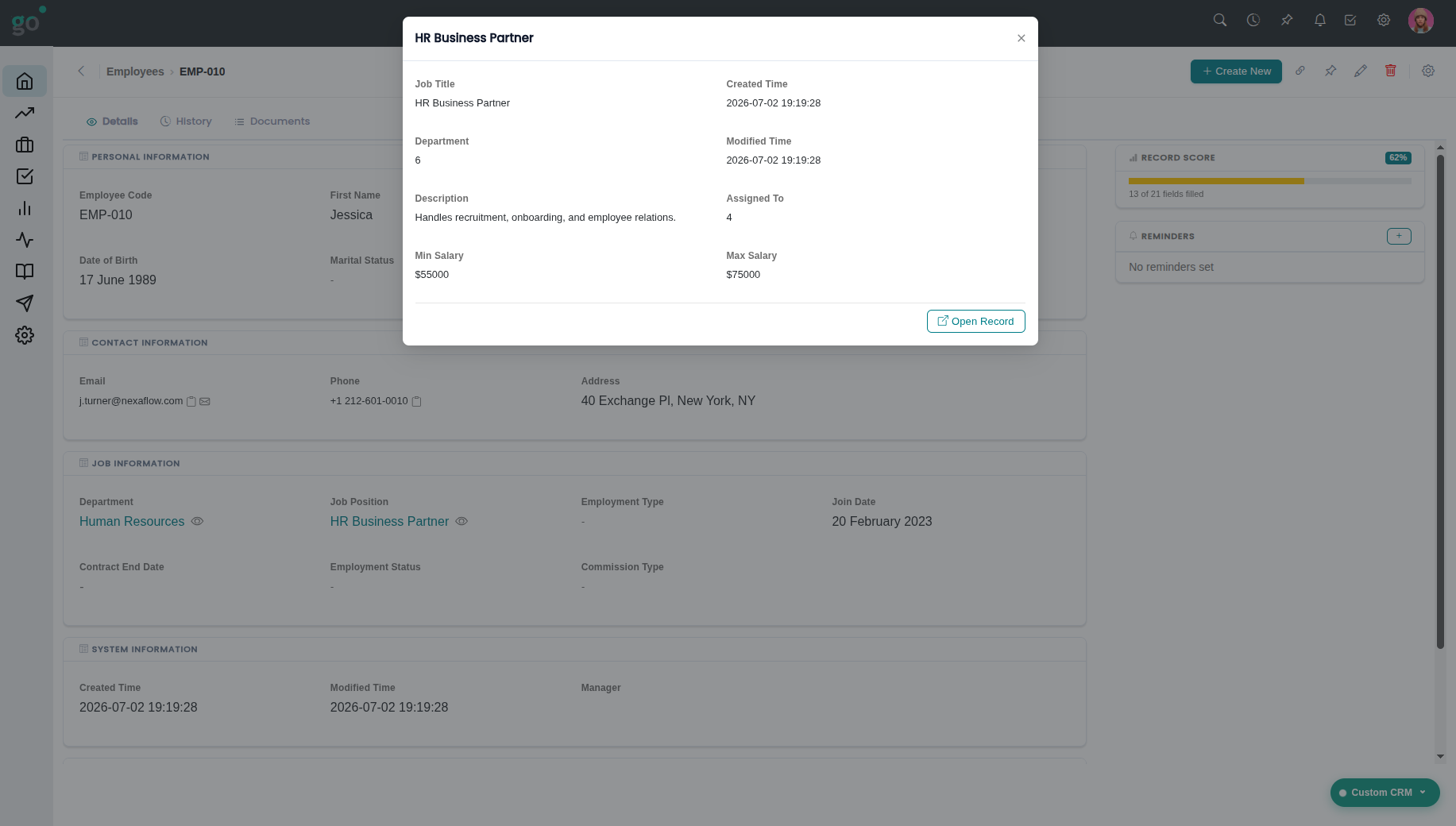Select the j.turner@nexaflow.com email text
The height and width of the screenshot is (826, 1456).
pyautogui.click(x=131, y=401)
